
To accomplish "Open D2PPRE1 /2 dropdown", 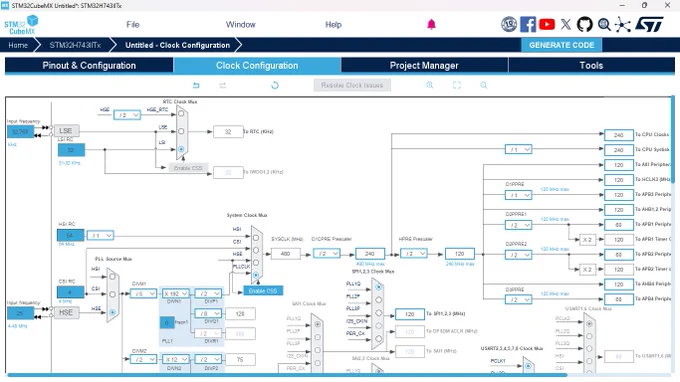I will [518, 225].
